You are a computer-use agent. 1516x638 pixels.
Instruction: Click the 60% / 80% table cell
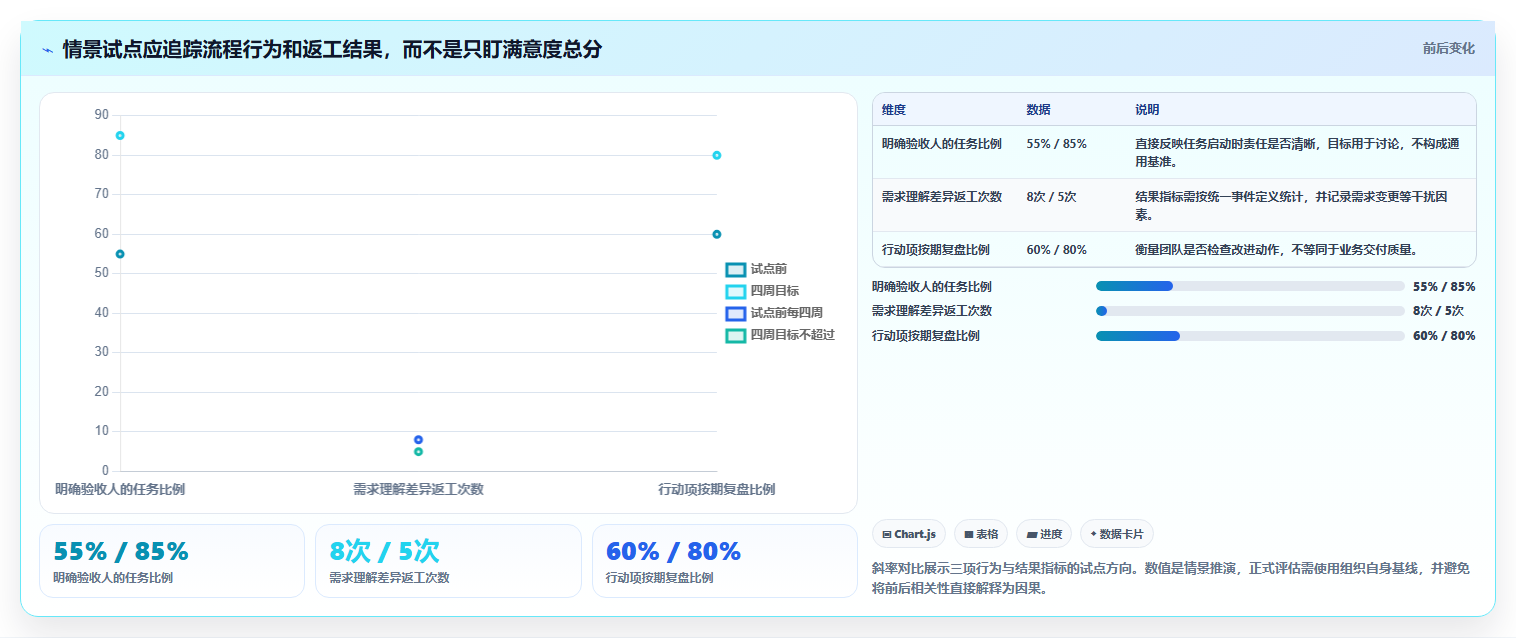(1056, 249)
